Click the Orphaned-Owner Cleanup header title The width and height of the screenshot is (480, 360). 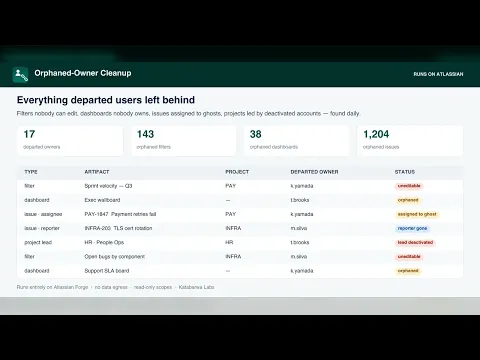point(83,73)
